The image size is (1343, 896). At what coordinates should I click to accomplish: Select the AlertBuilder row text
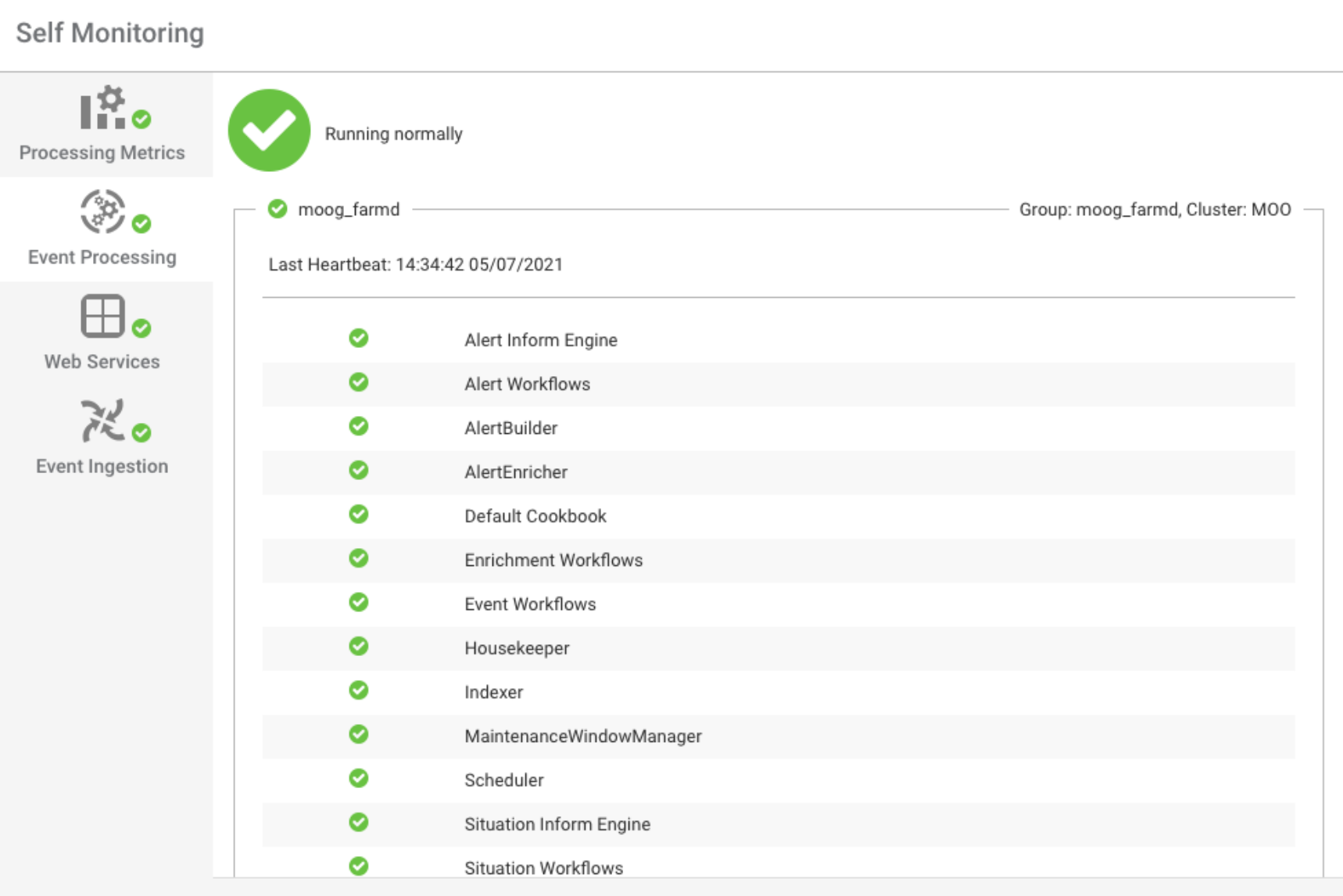click(x=511, y=428)
